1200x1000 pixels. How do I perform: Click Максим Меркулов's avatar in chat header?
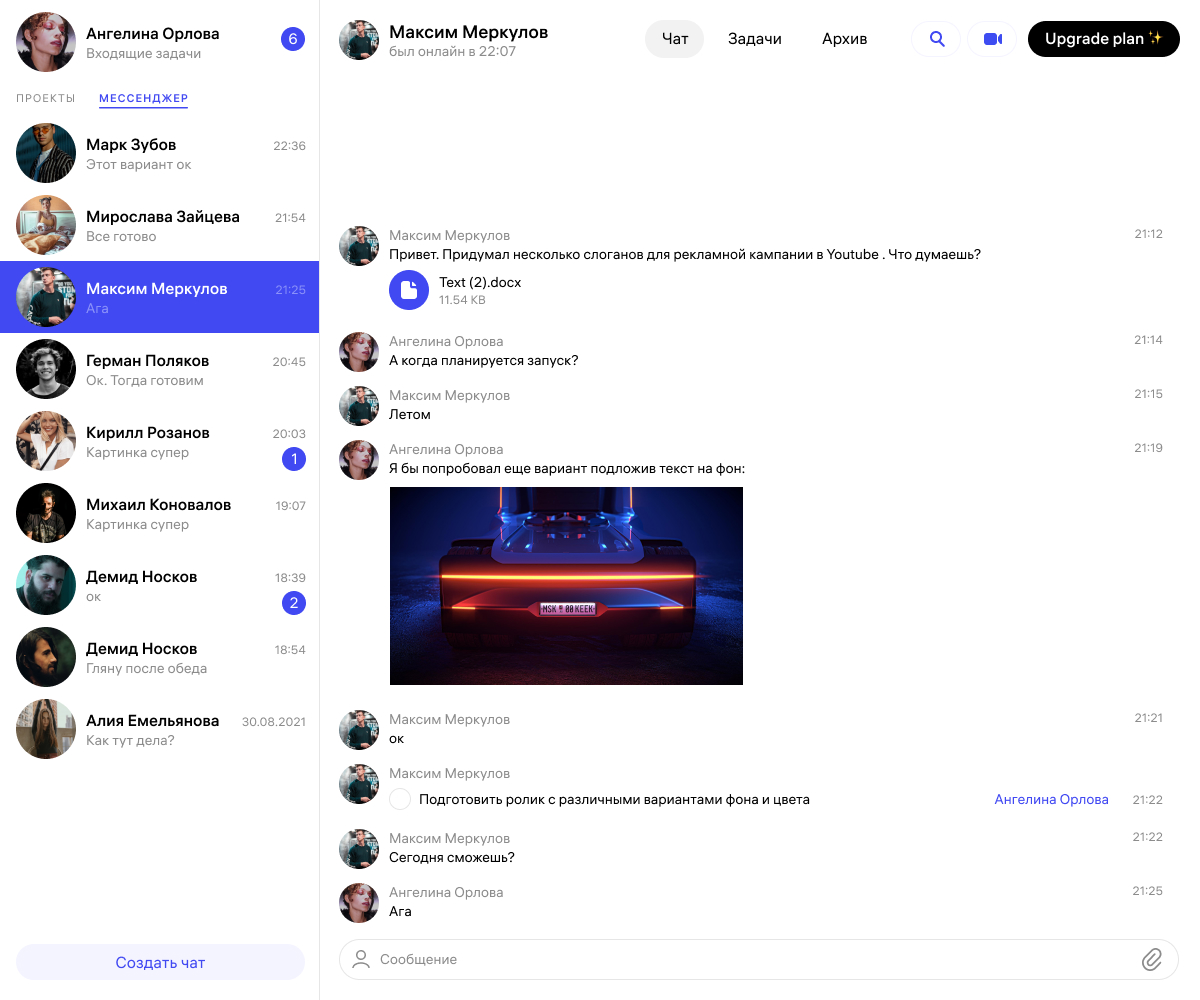click(x=359, y=40)
